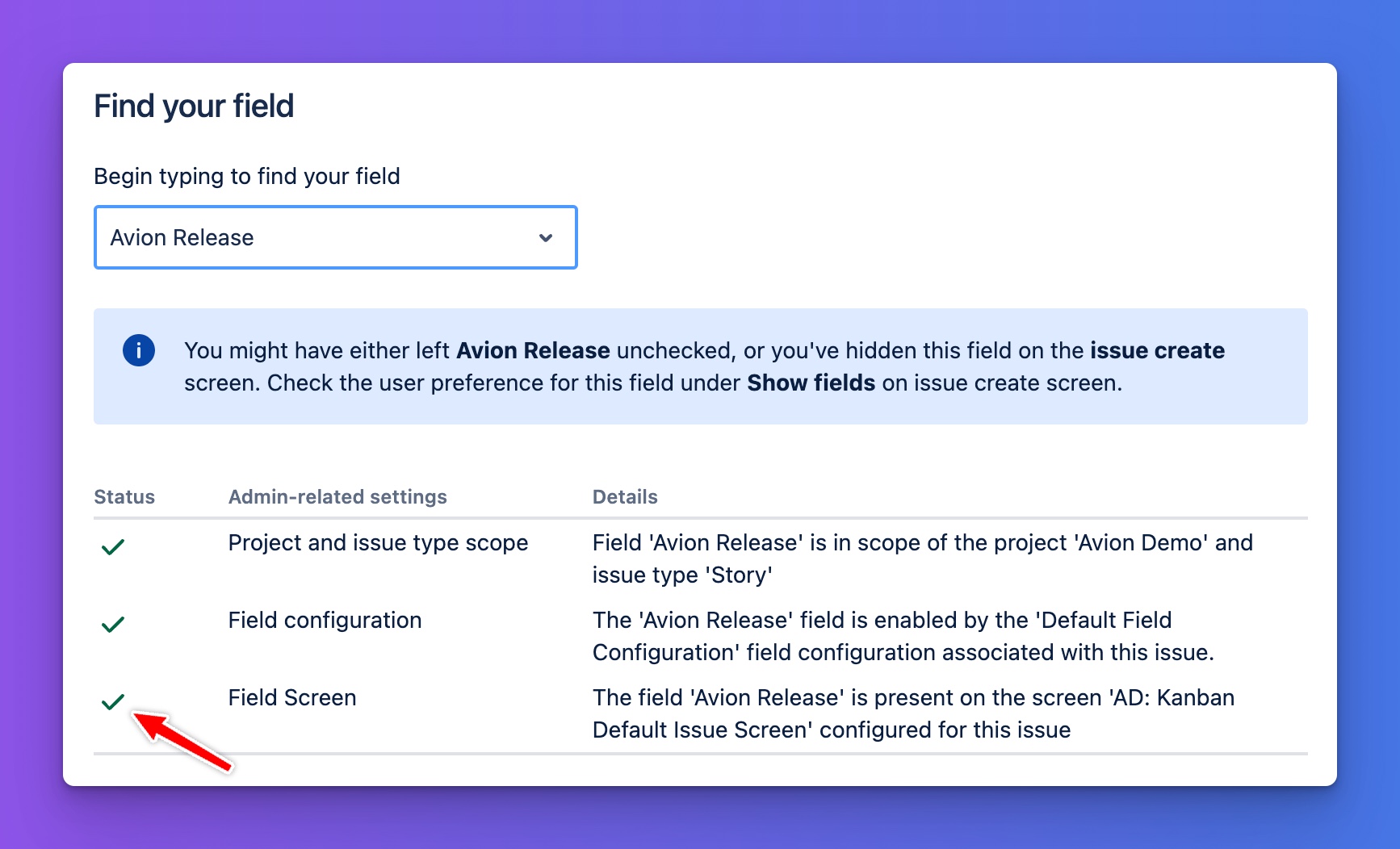The width and height of the screenshot is (1400, 849).
Task: Click the Details column header
Action: click(x=625, y=497)
